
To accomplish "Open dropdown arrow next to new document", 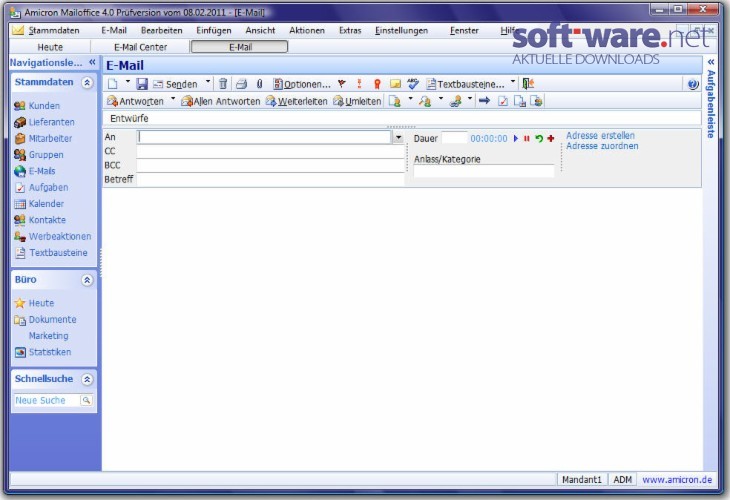I will pyautogui.click(x=128, y=82).
